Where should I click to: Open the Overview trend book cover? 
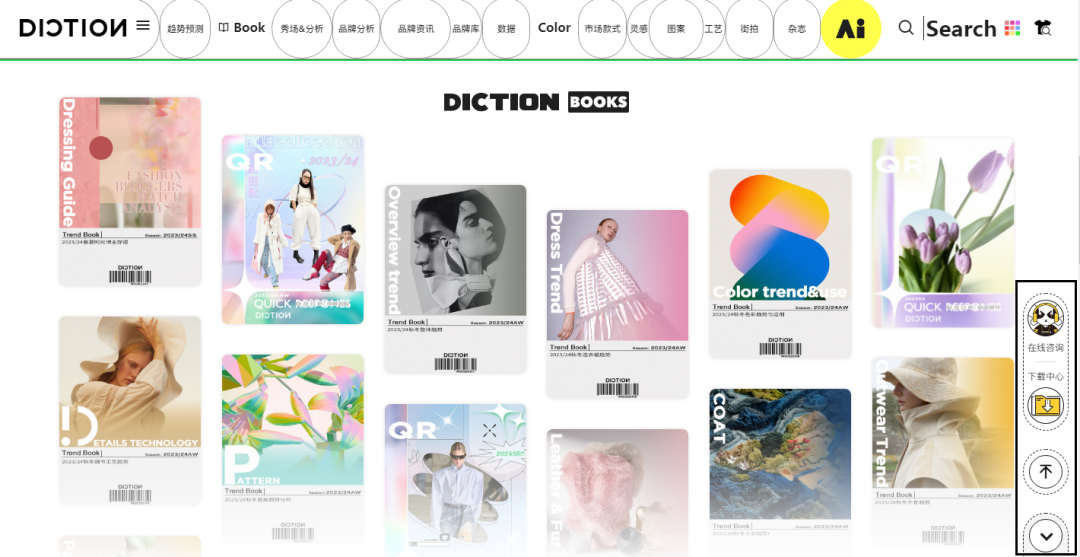[x=455, y=279]
